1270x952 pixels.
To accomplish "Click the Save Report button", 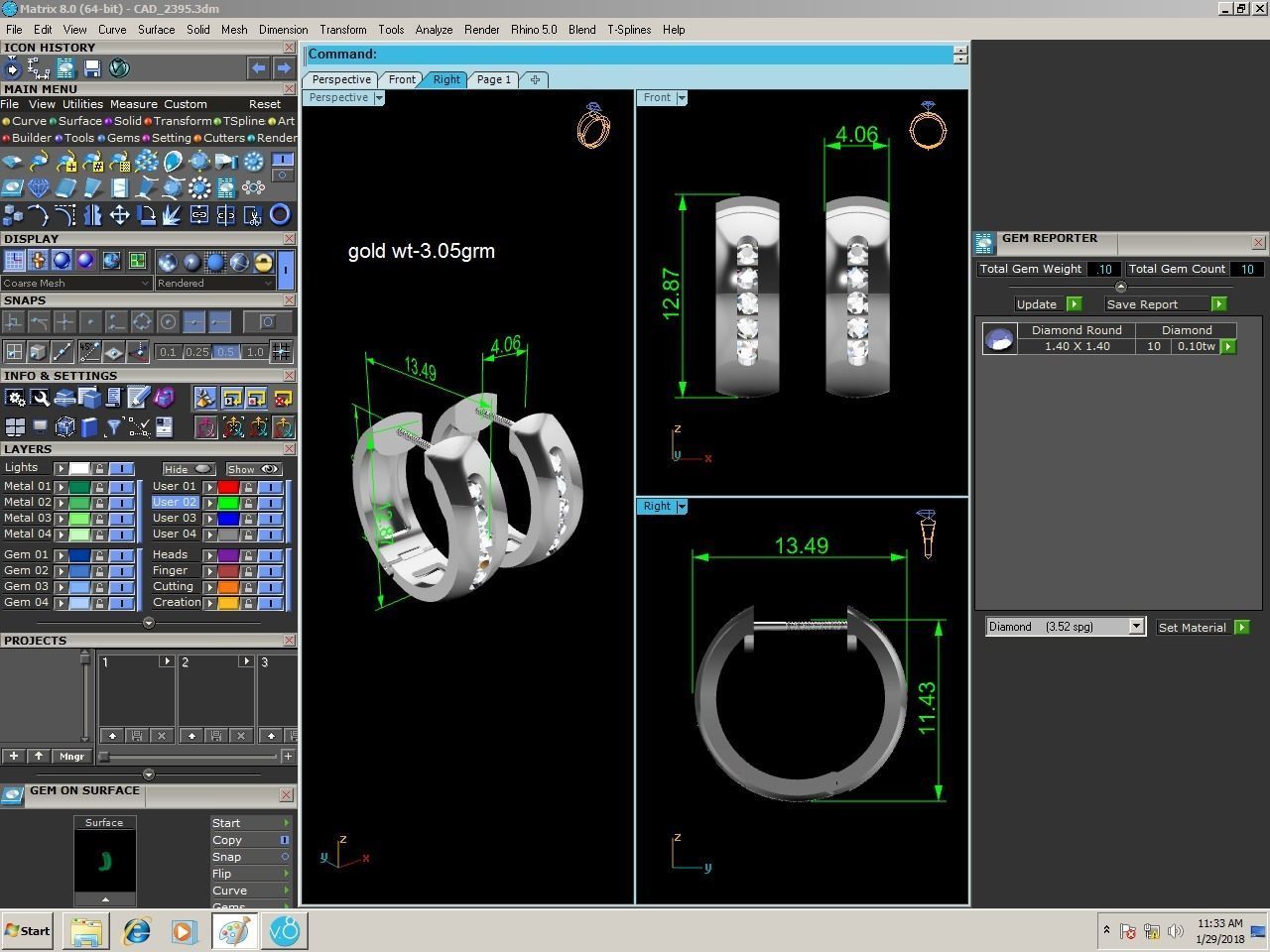I will pos(1166,304).
